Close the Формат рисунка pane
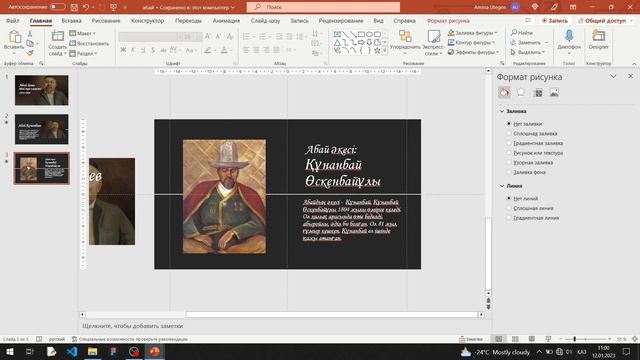640x360 pixels. point(631,76)
